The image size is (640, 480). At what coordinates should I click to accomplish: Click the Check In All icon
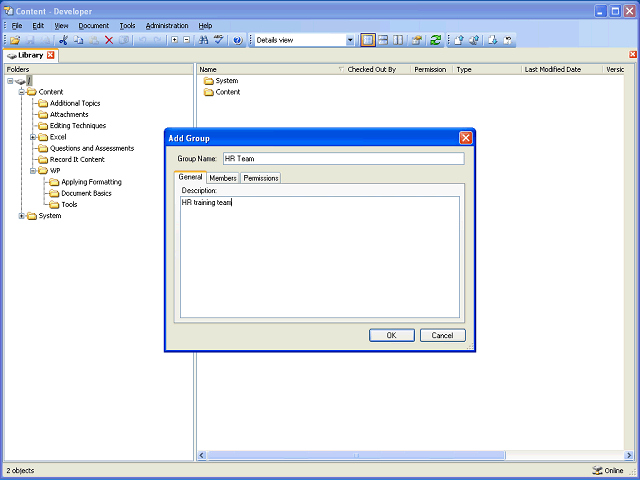[474, 40]
